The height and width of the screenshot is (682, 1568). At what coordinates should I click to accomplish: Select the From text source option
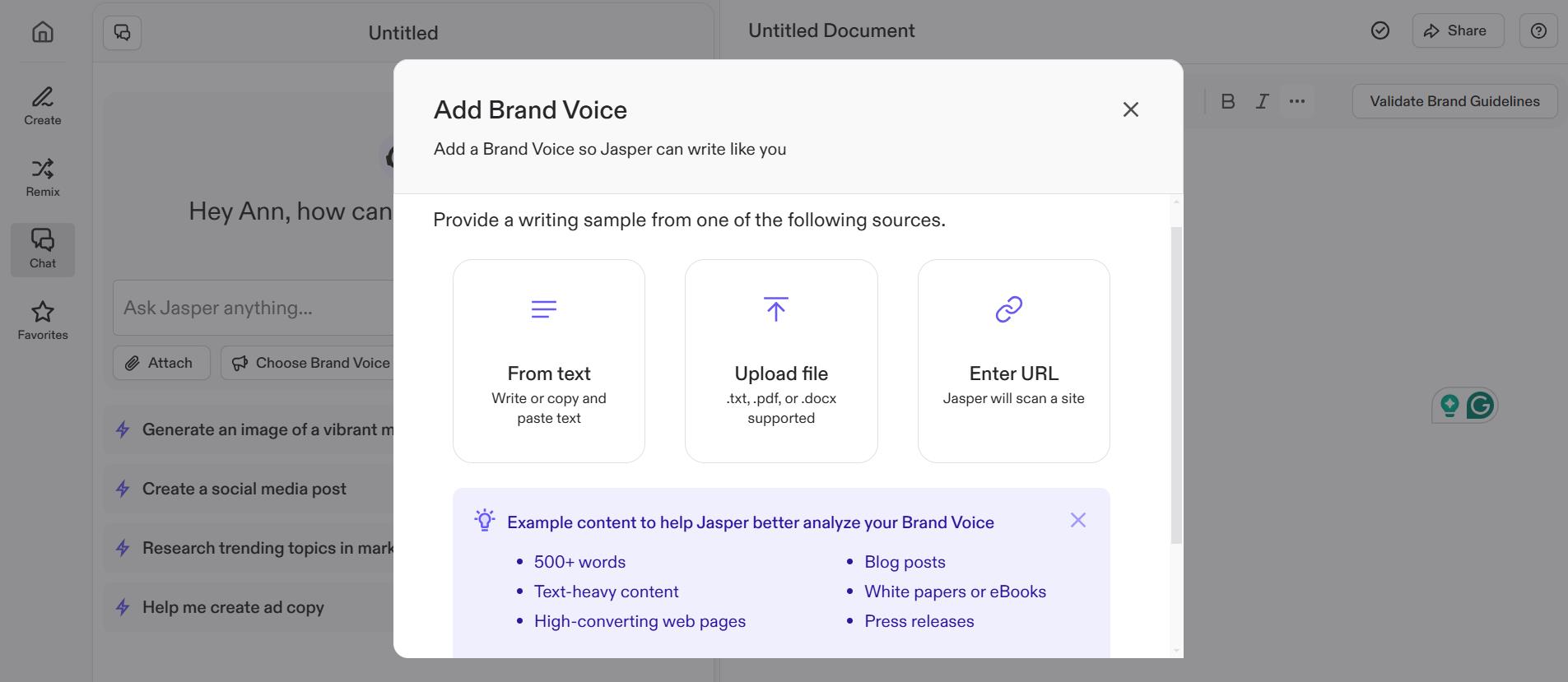549,361
